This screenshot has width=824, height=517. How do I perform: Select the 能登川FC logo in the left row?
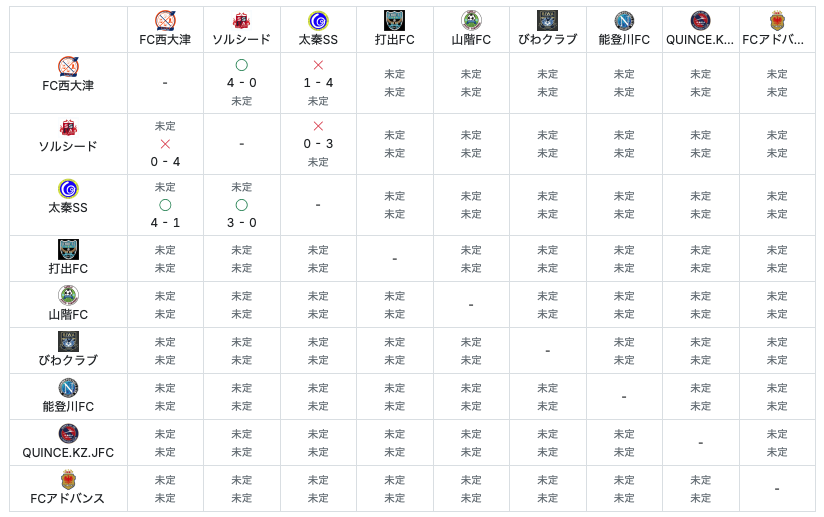[68, 387]
